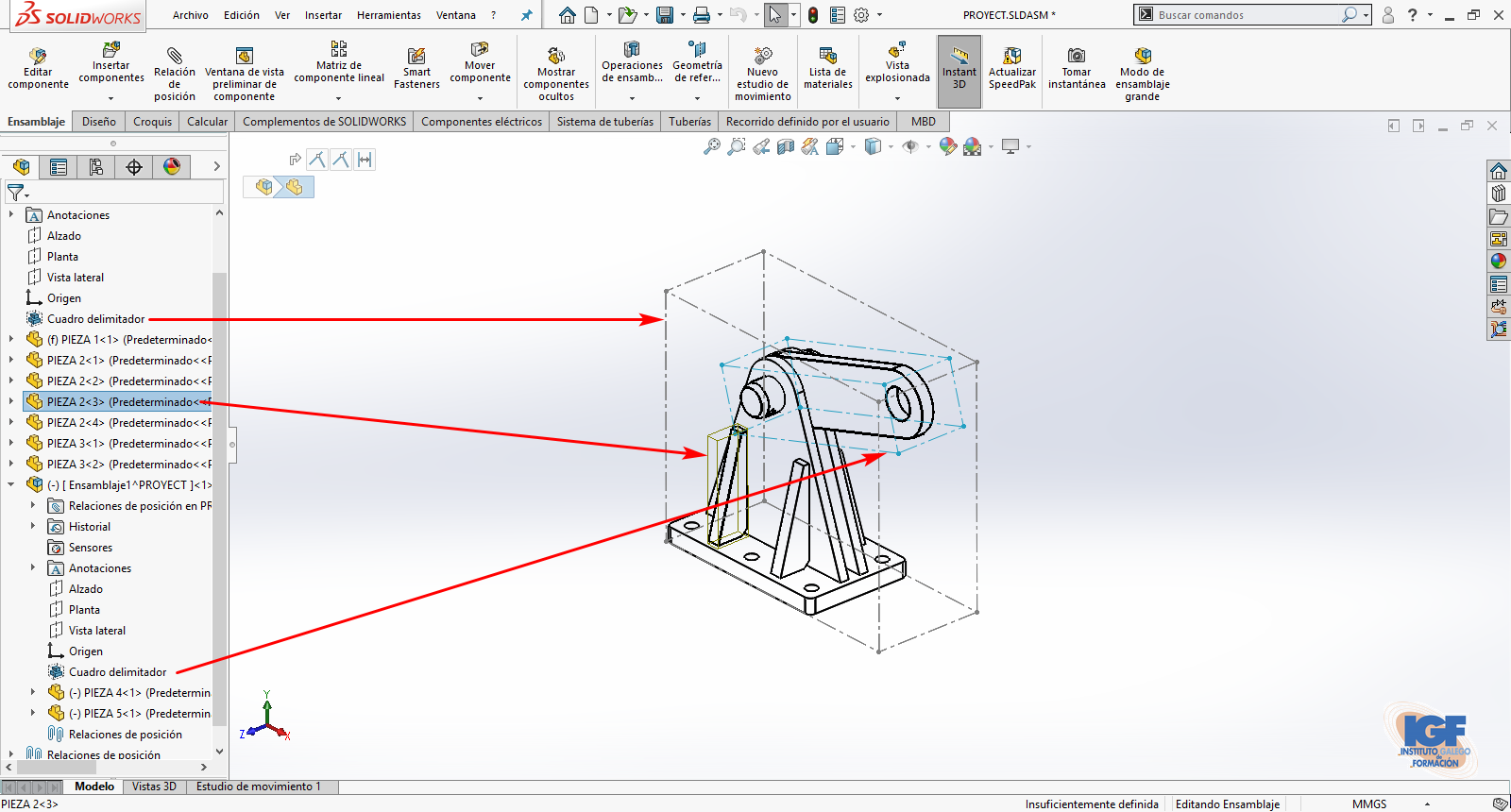1511x812 pixels.
Task: Collapse the Ensamblaje1^PROYECT subassembly node
Action: pyautogui.click(x=11, y=484)
